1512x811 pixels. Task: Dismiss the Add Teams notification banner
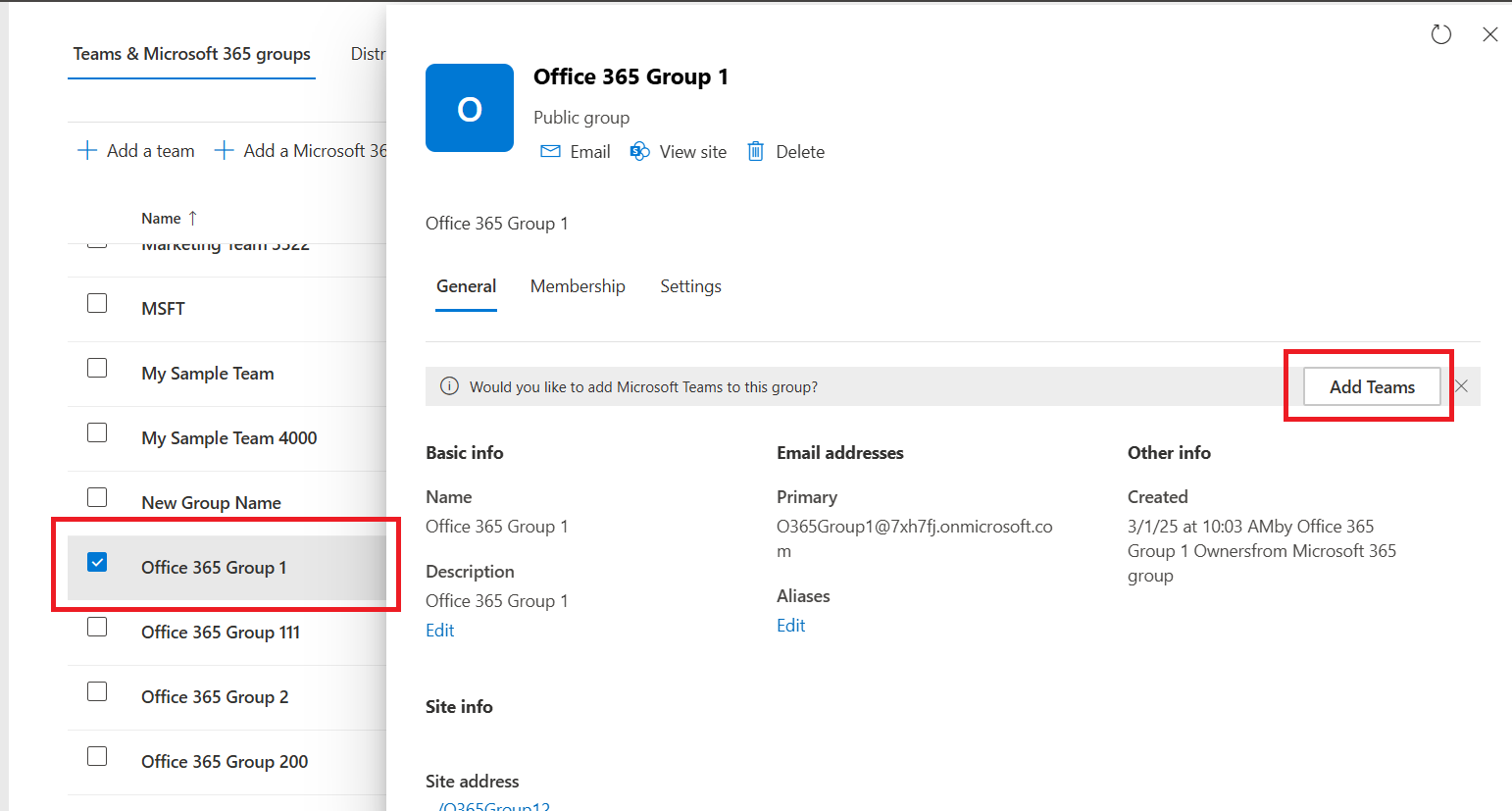pyautogui.click(x=1461, y=386)
